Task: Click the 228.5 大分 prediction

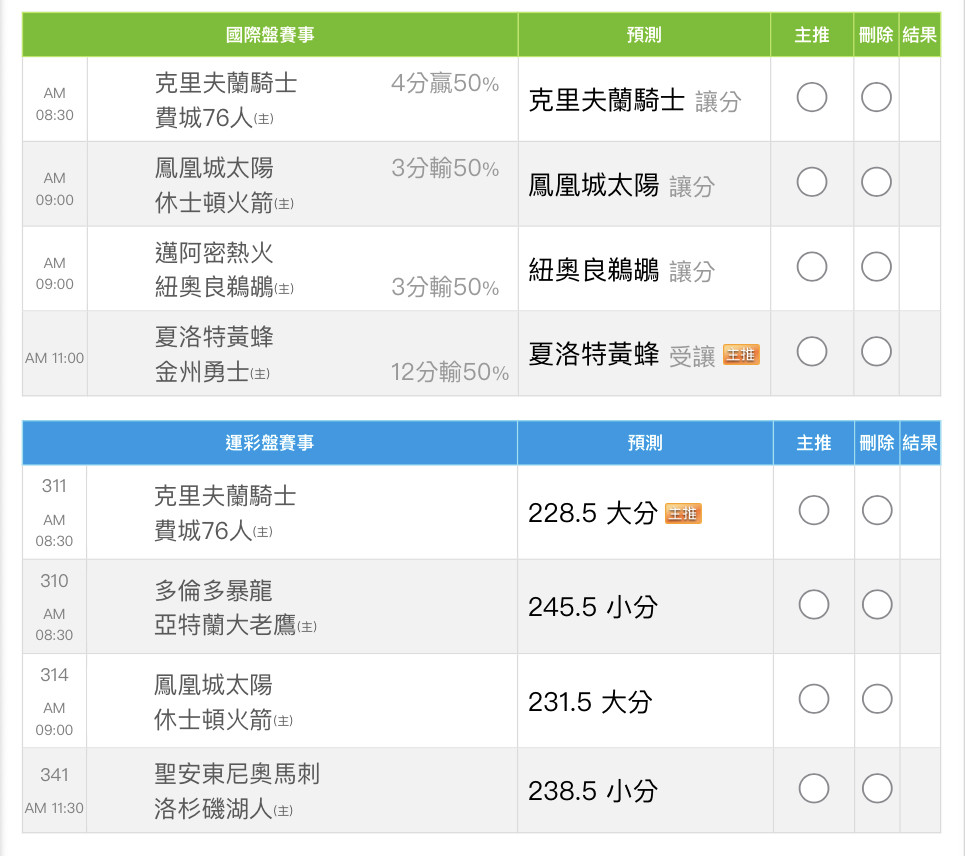Action: pyautogui.click(x=593, y=513)
